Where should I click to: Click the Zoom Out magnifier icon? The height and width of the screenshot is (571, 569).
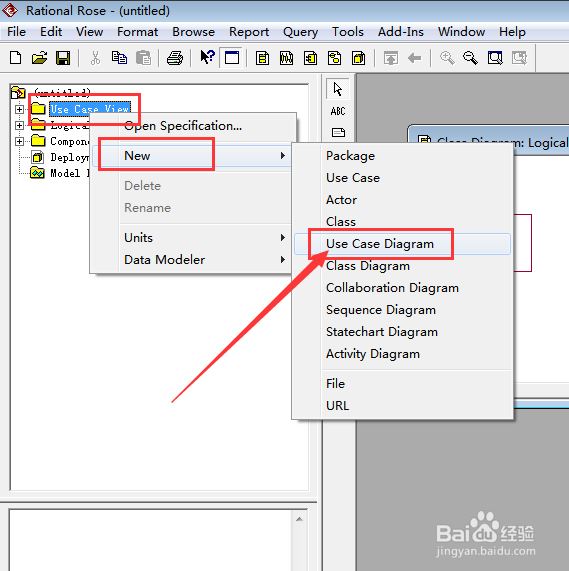tap(470, 58)
